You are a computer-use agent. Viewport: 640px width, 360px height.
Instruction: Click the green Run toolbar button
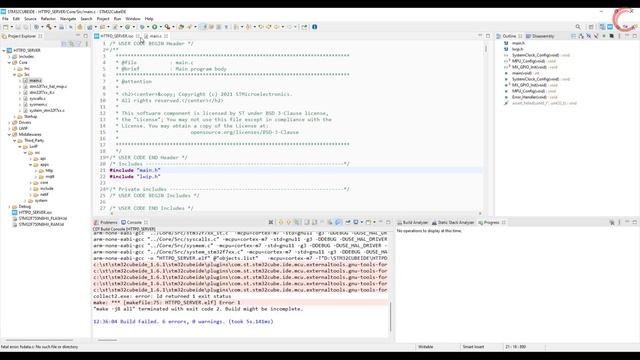pos(155,27)
